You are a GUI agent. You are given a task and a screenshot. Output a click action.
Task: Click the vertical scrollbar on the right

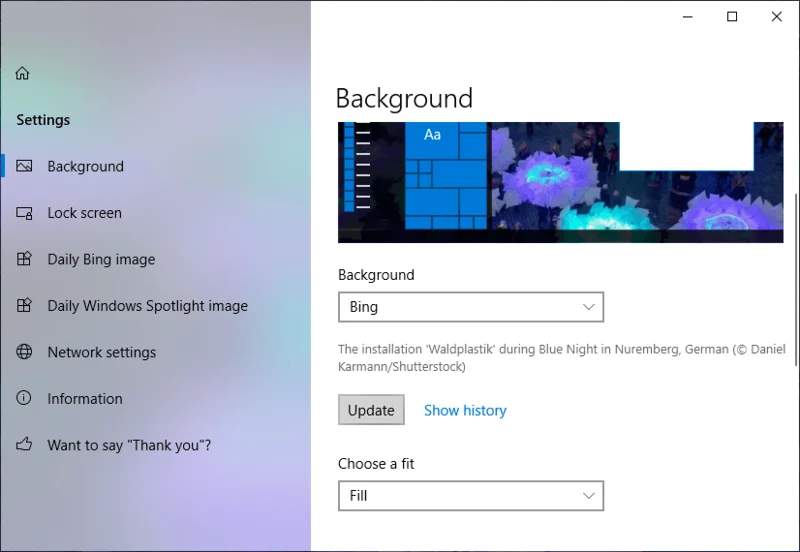coord(796,280)
